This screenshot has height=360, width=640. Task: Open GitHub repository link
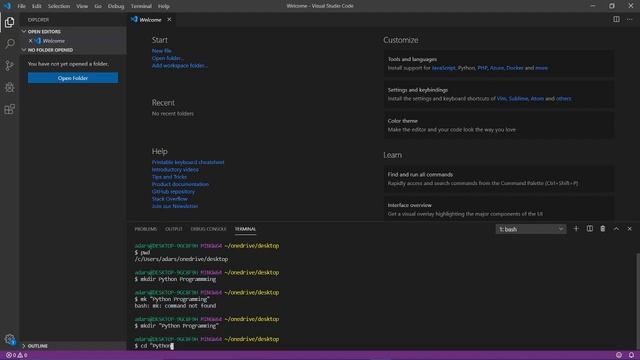173,192
